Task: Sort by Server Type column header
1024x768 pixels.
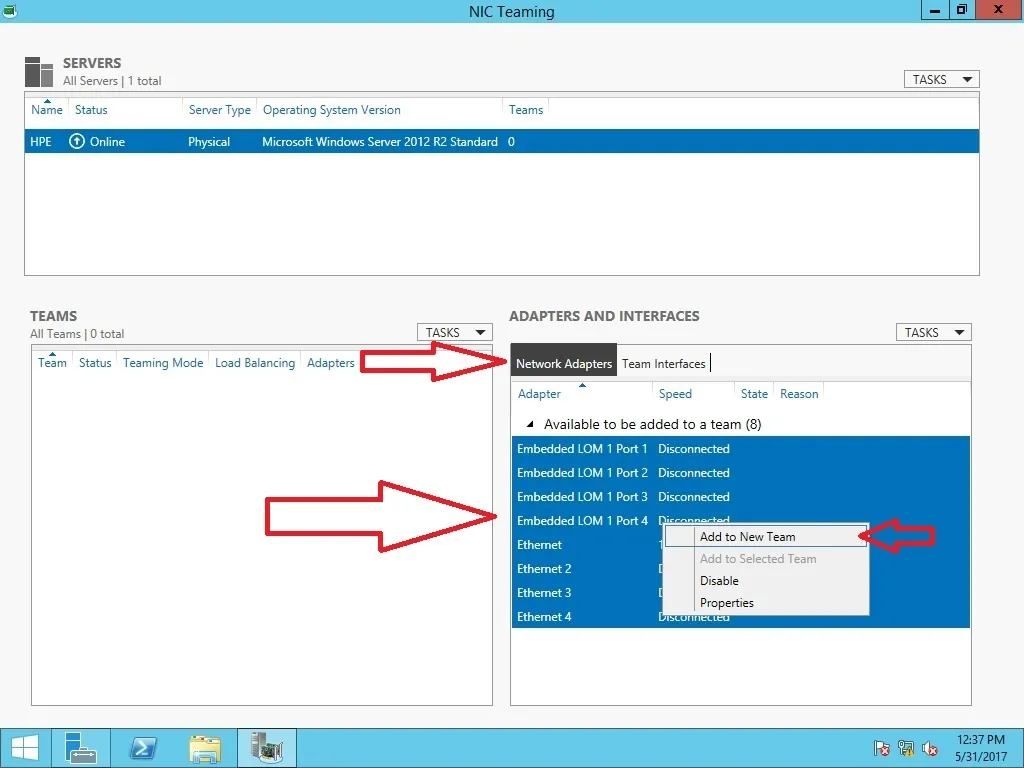Action: pos(219,110)
